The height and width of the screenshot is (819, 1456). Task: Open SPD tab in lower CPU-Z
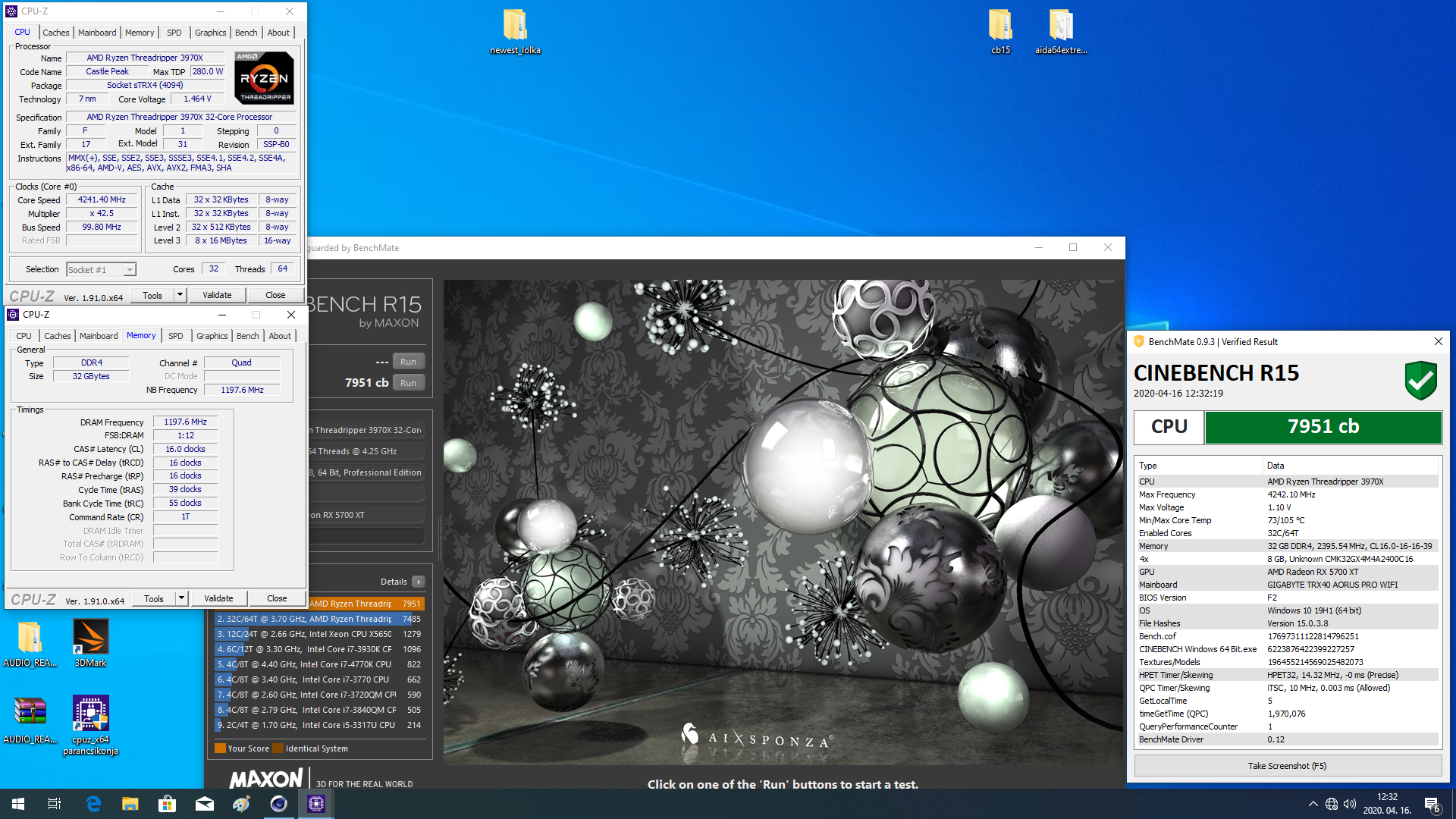(176, 336)
